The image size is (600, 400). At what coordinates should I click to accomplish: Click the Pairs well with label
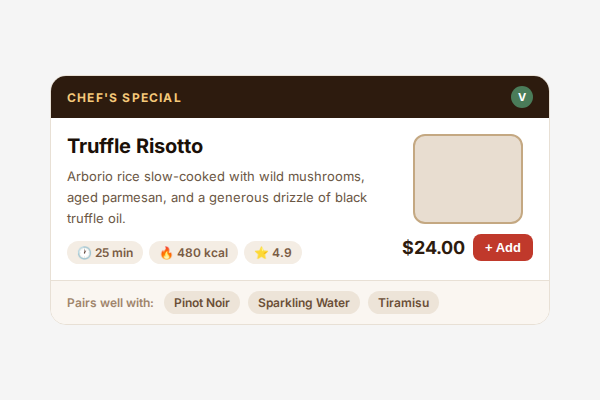(110, 303)
